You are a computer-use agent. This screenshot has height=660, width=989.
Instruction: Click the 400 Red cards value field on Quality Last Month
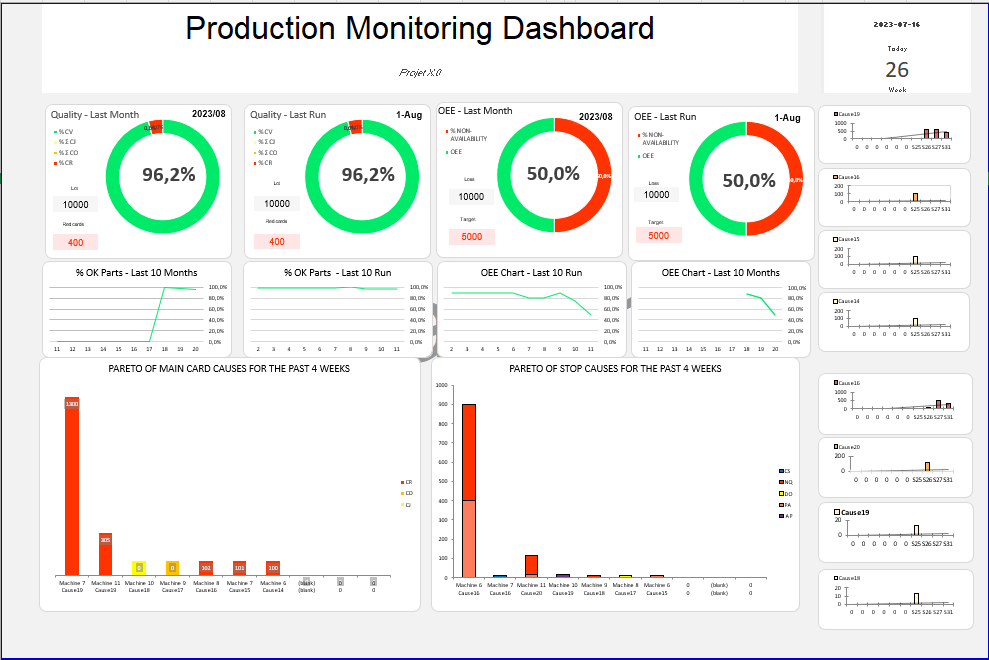(x=74, y=241)
